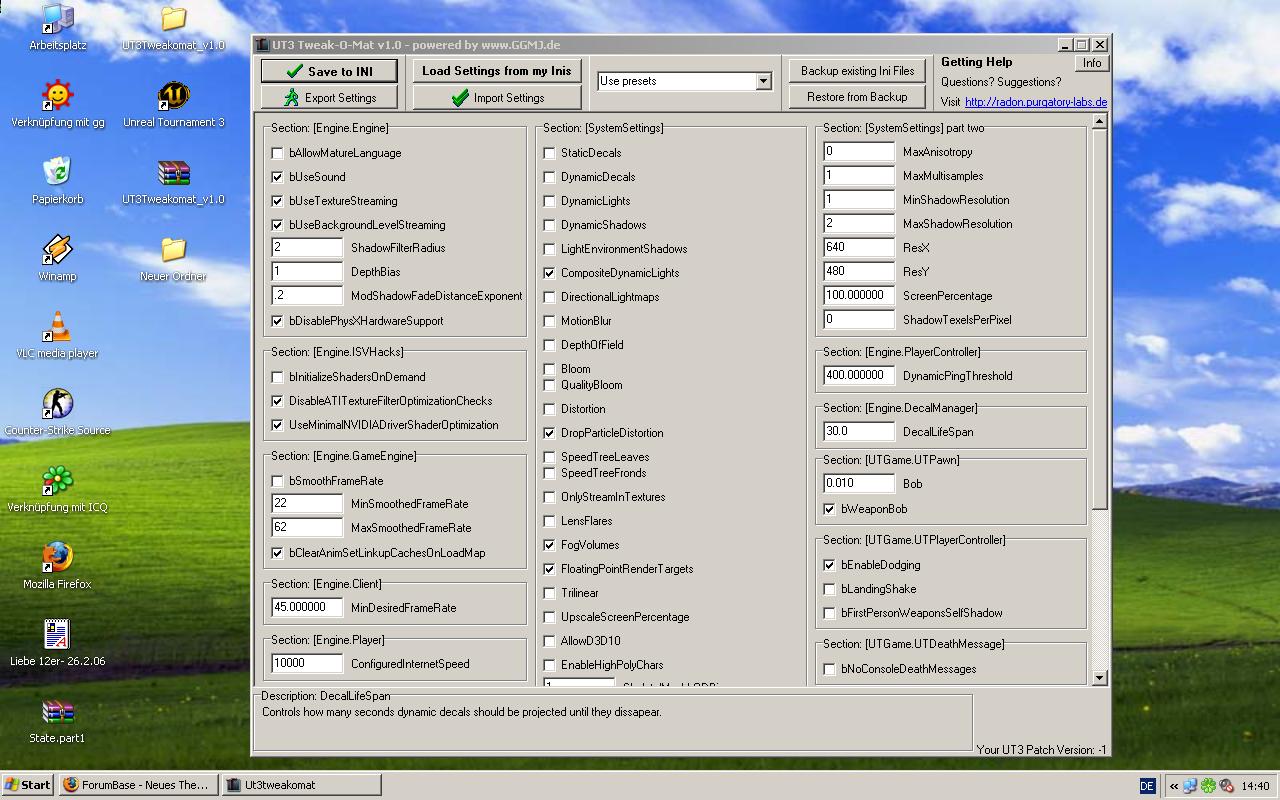Viewport: 1280px width, 800px height.
Task: Click Export Settings button
Action: point(330,97)
